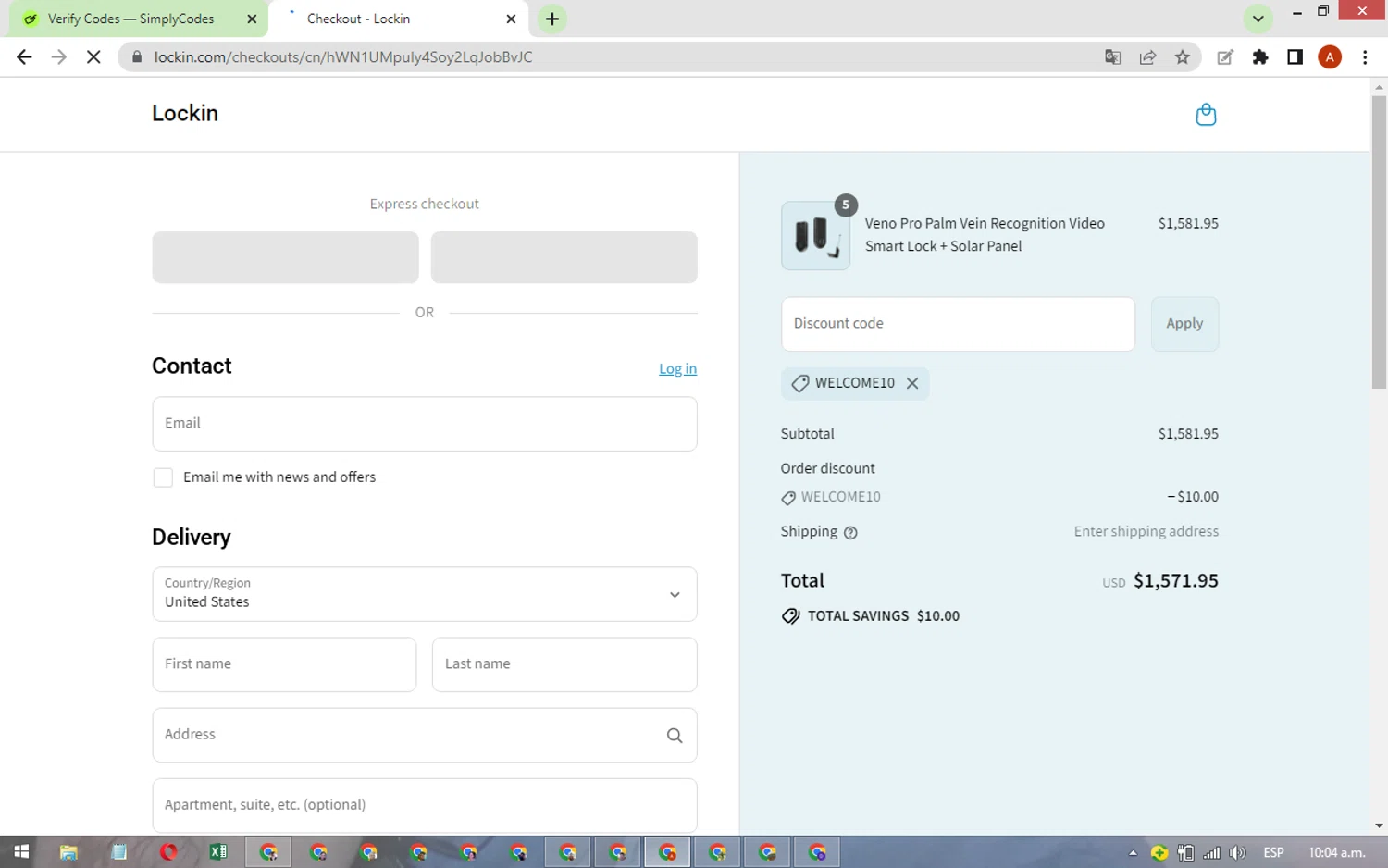Open a new browser tab
This screenshot has width=1388, height=868.
coord(552,19)
